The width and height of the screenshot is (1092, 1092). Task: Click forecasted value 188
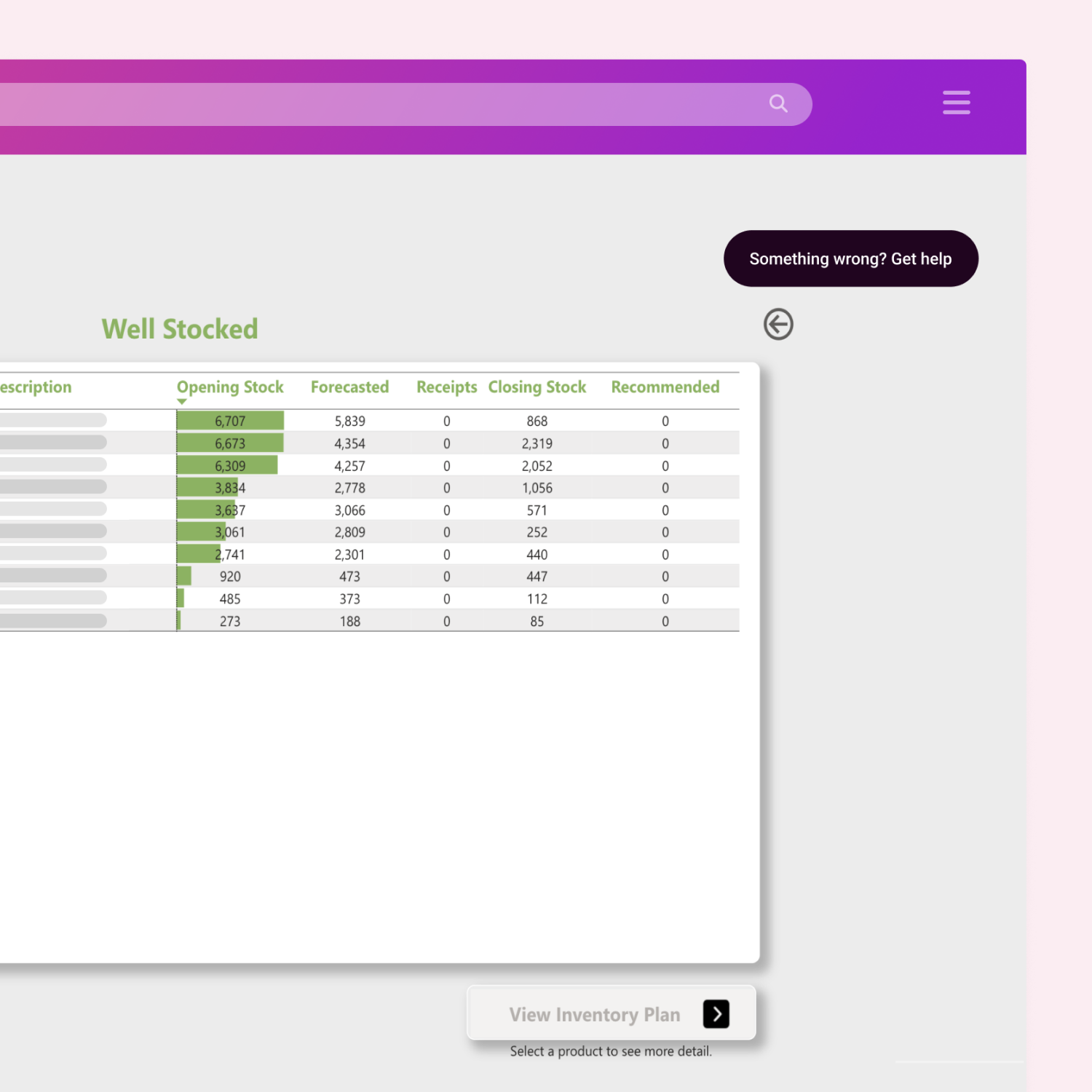click(x=350, y=621)
